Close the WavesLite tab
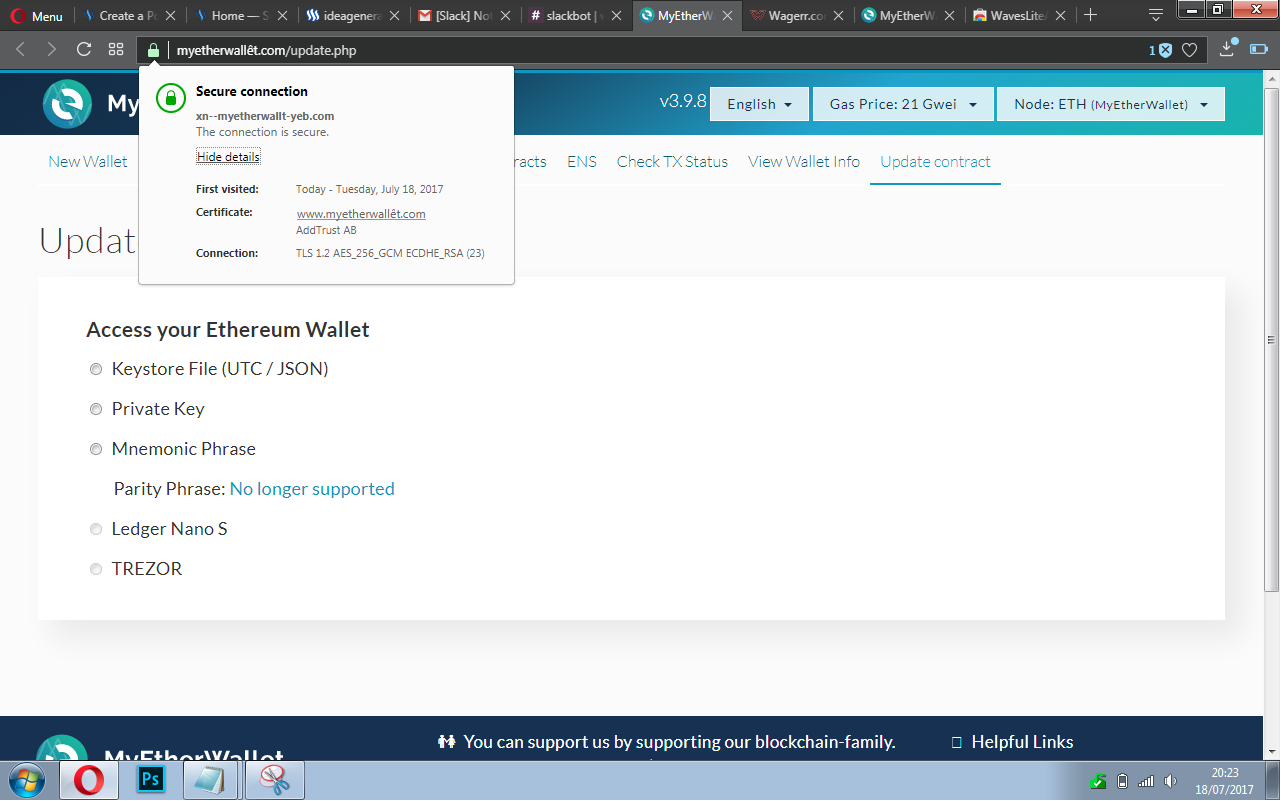The height and width of the screenshot is (801, 1283). pyautogui.click(x=1062, y=16)
